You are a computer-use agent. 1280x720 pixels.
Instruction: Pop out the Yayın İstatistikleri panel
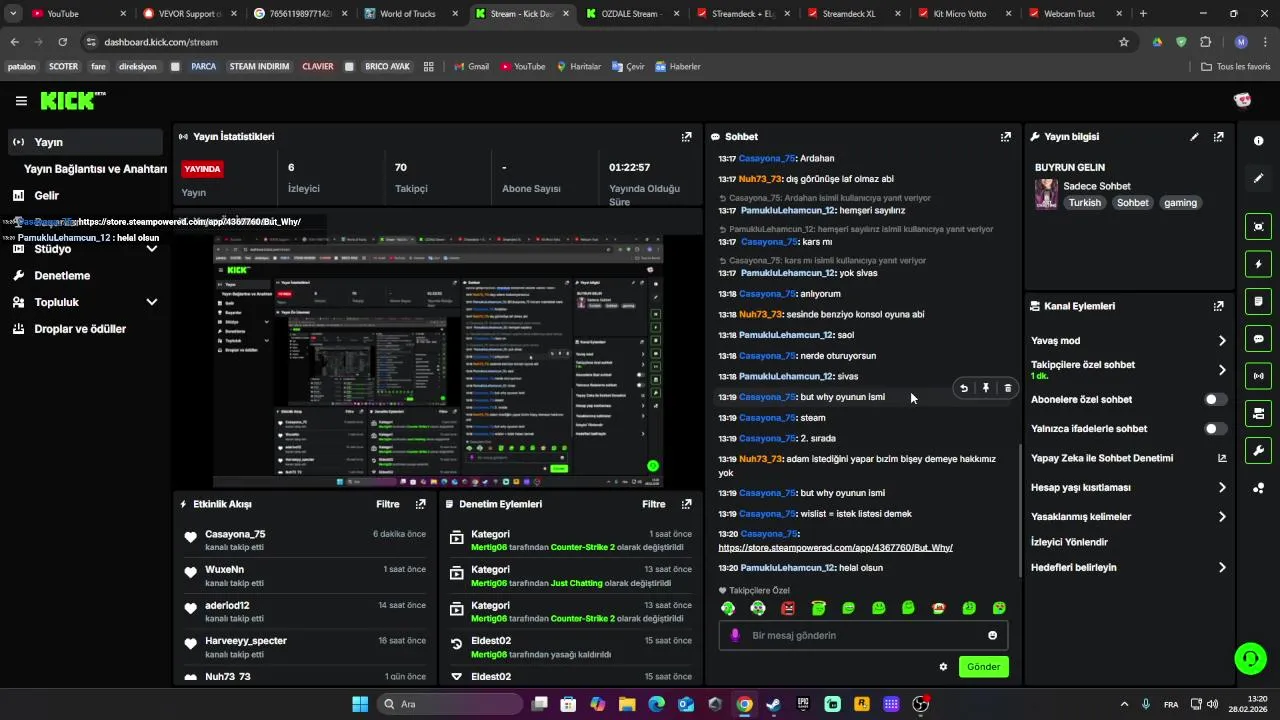click(686, 137)
